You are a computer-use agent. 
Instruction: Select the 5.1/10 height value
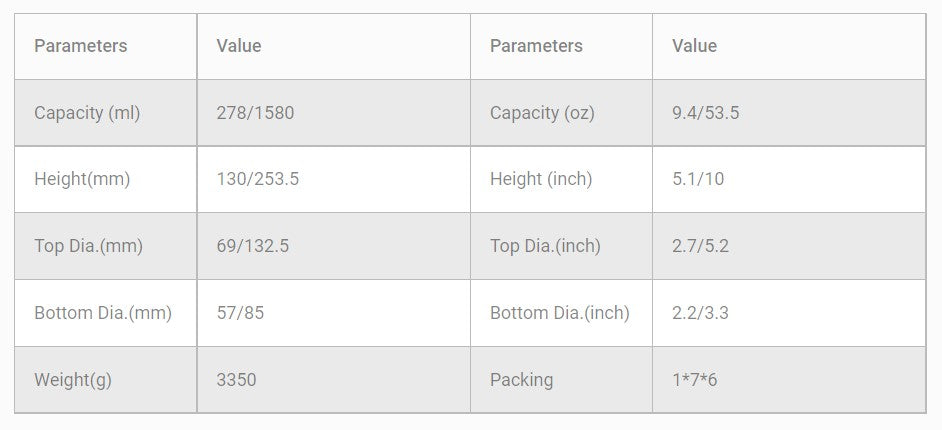(x=698, y=179)
